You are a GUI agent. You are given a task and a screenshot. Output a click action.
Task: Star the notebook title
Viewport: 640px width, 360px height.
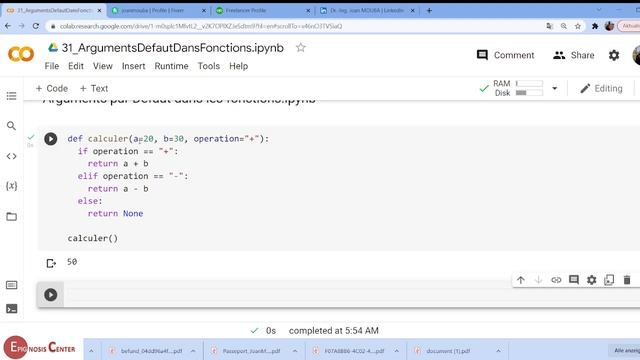301,48
